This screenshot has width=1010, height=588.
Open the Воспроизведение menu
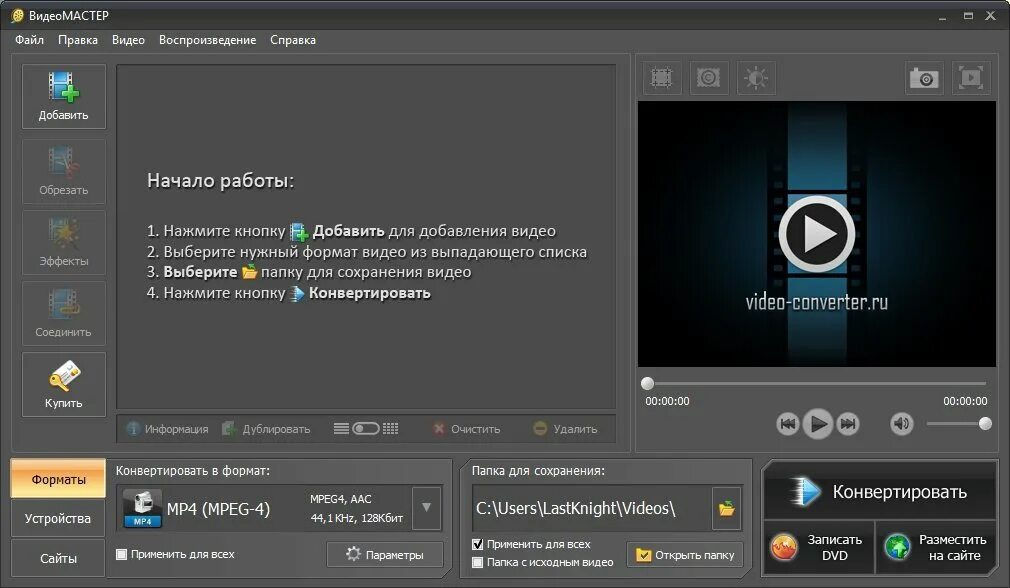pos(207,40)
